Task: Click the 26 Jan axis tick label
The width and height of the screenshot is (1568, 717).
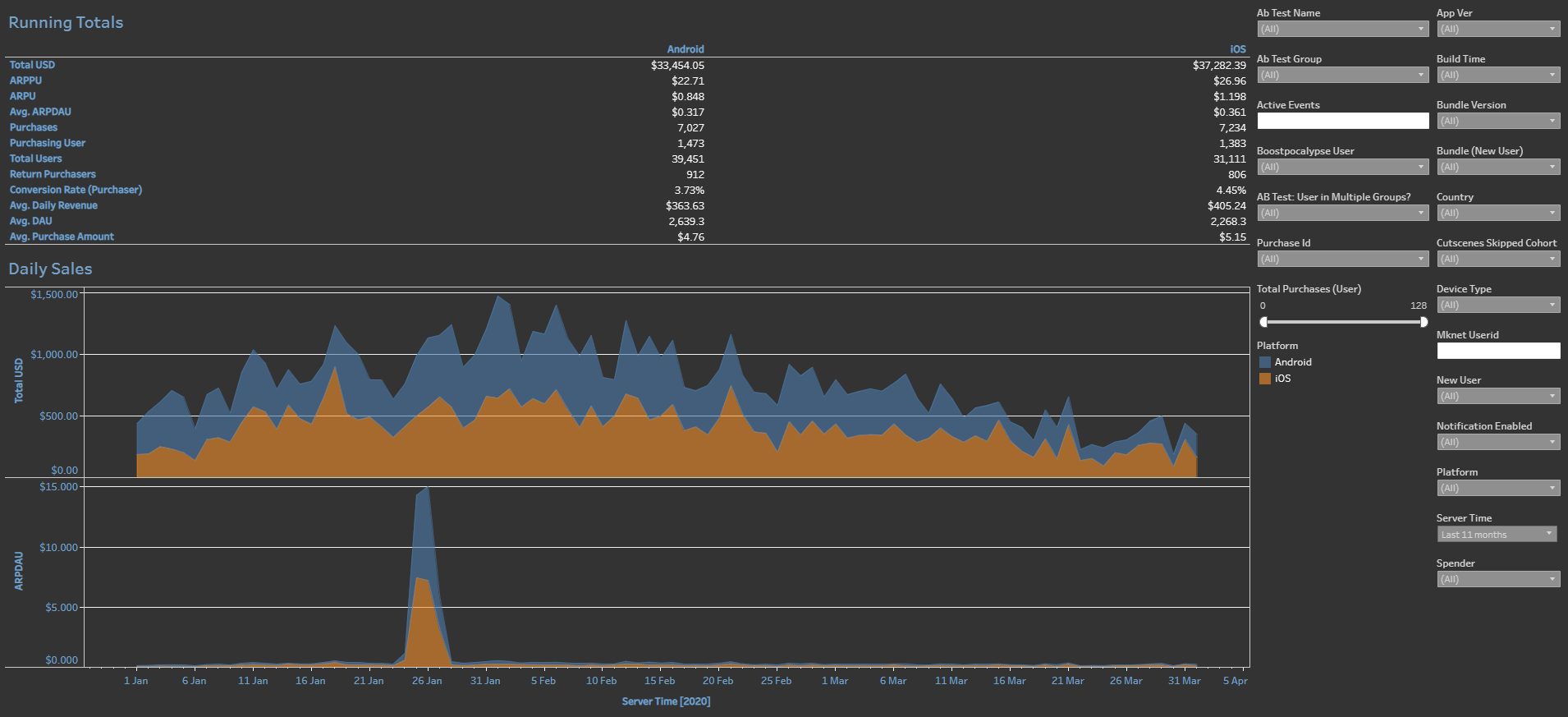Action: coord(427,681)
